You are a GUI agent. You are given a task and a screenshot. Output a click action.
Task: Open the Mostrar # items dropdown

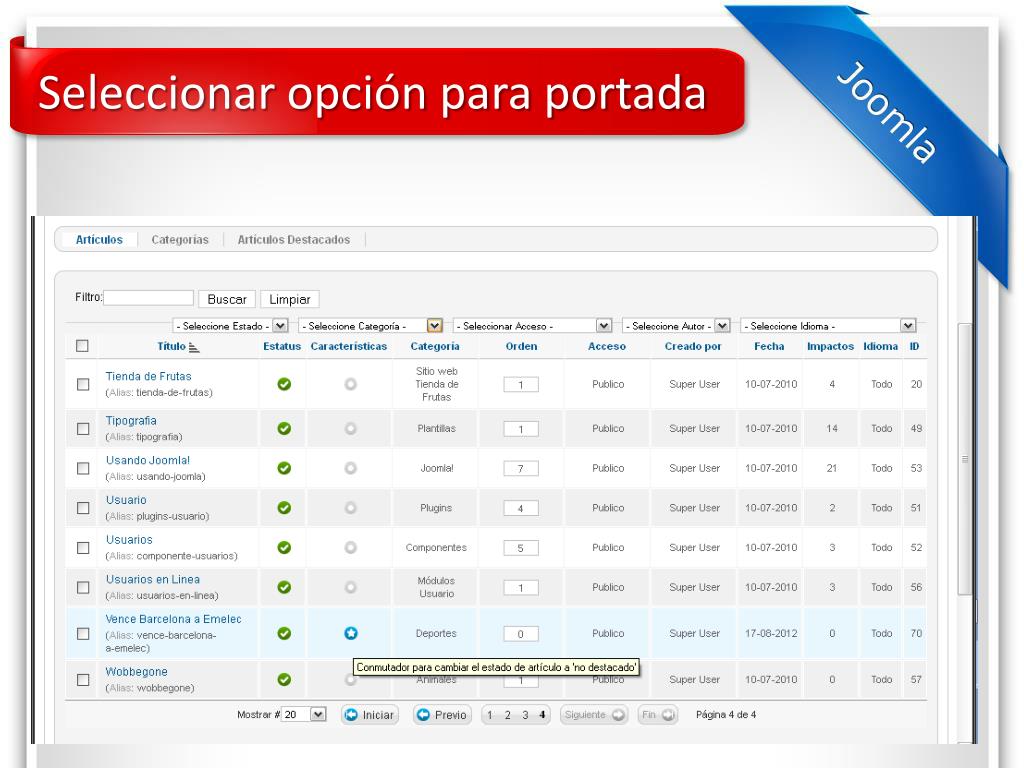[304, 714]
